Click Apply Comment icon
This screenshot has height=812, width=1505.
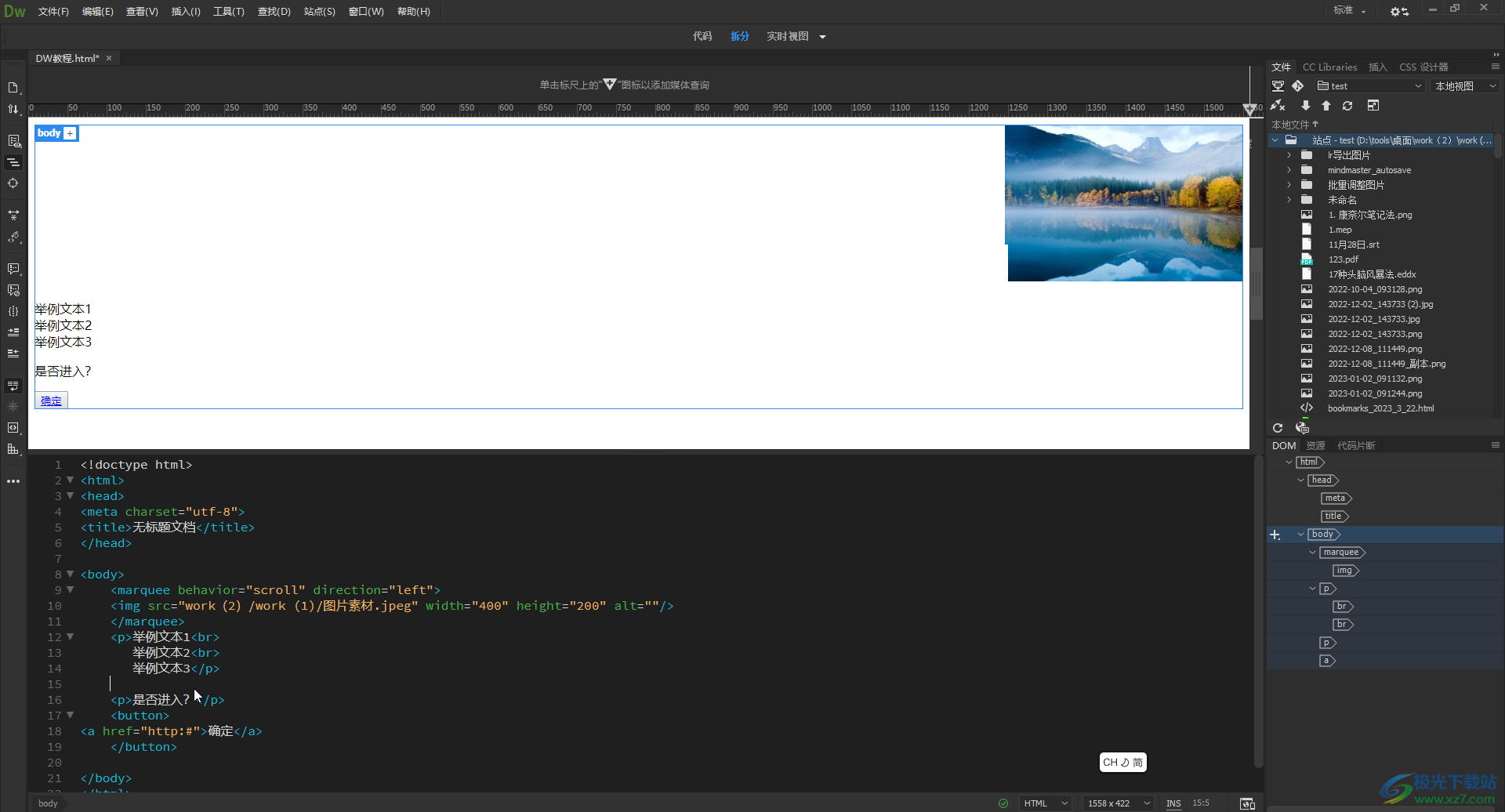(x=13, y=269)
